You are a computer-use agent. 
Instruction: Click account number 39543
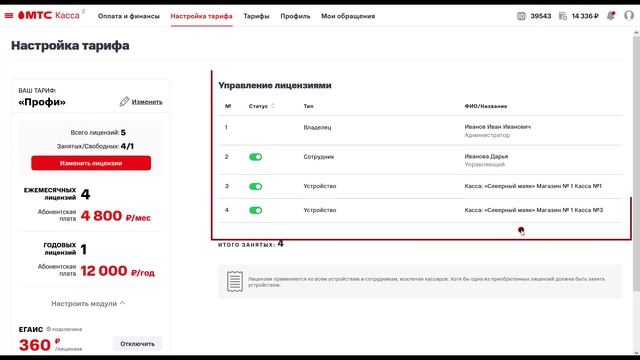(541, 16)
